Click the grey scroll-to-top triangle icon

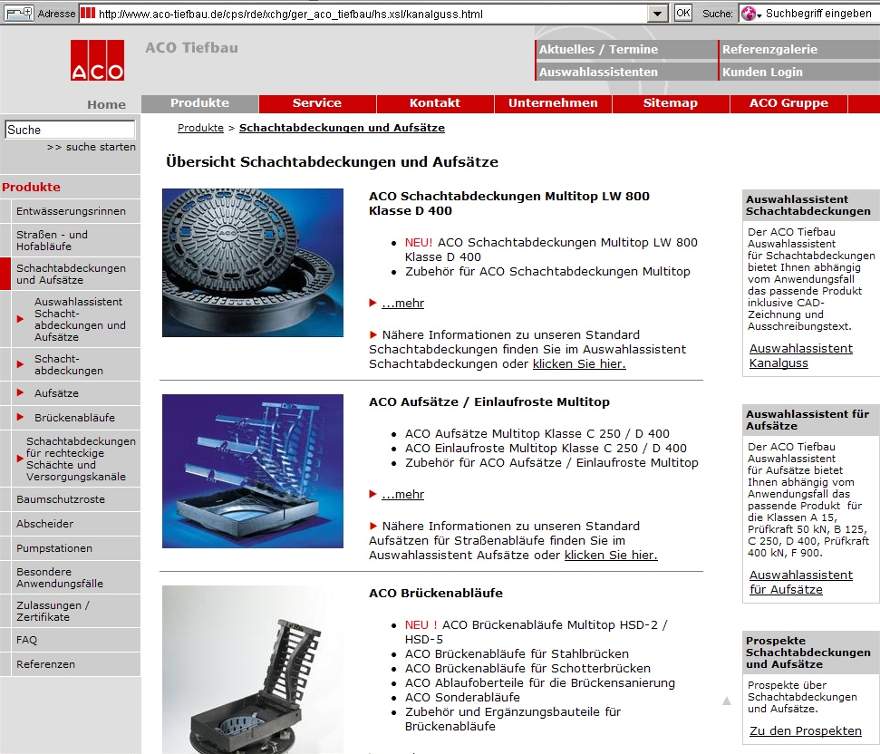tap(727, 701)
